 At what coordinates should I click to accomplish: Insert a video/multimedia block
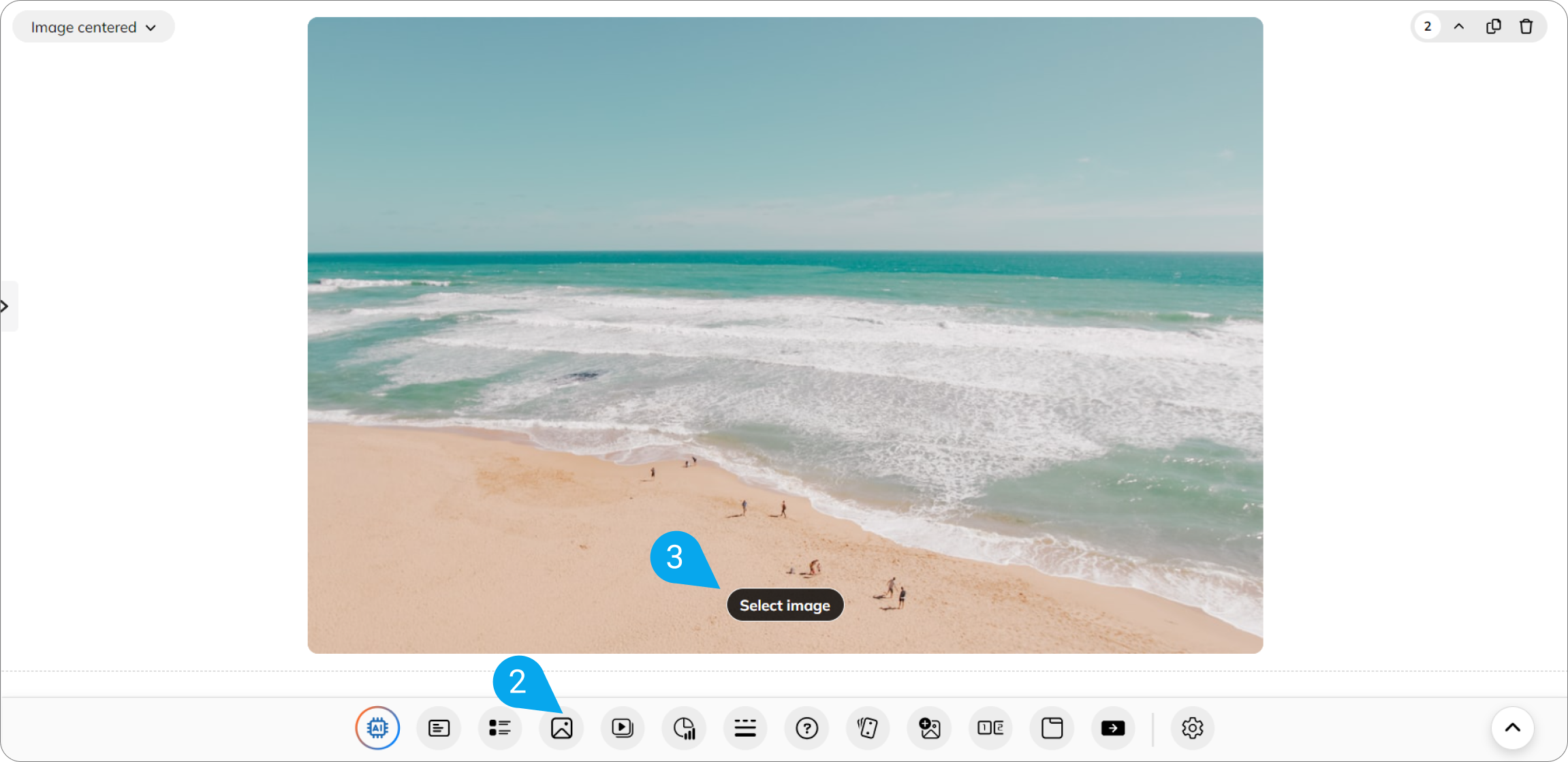coord(623,728)
